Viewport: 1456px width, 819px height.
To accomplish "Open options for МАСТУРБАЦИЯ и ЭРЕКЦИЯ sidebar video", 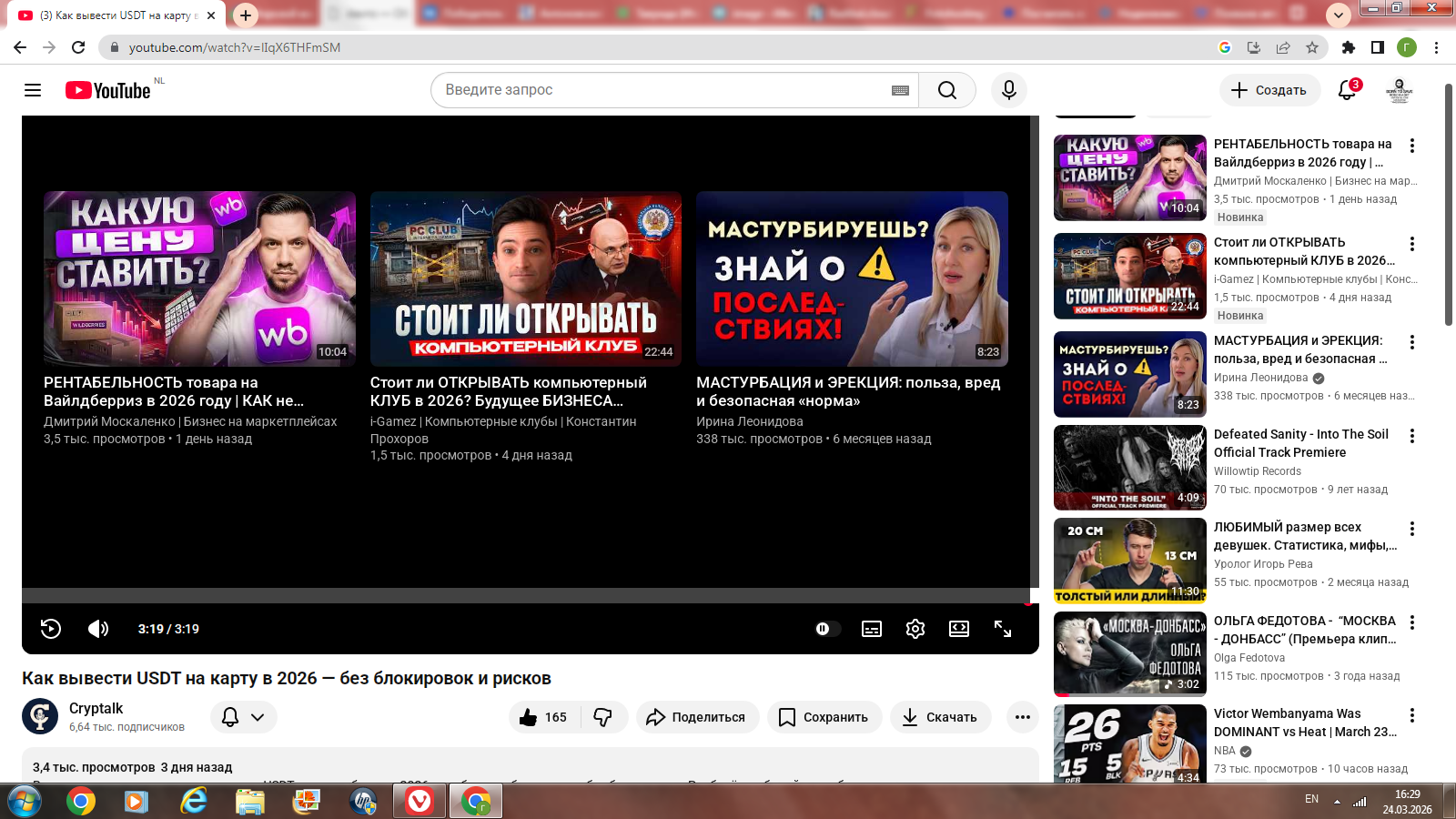I will [x=1412, y=342].
